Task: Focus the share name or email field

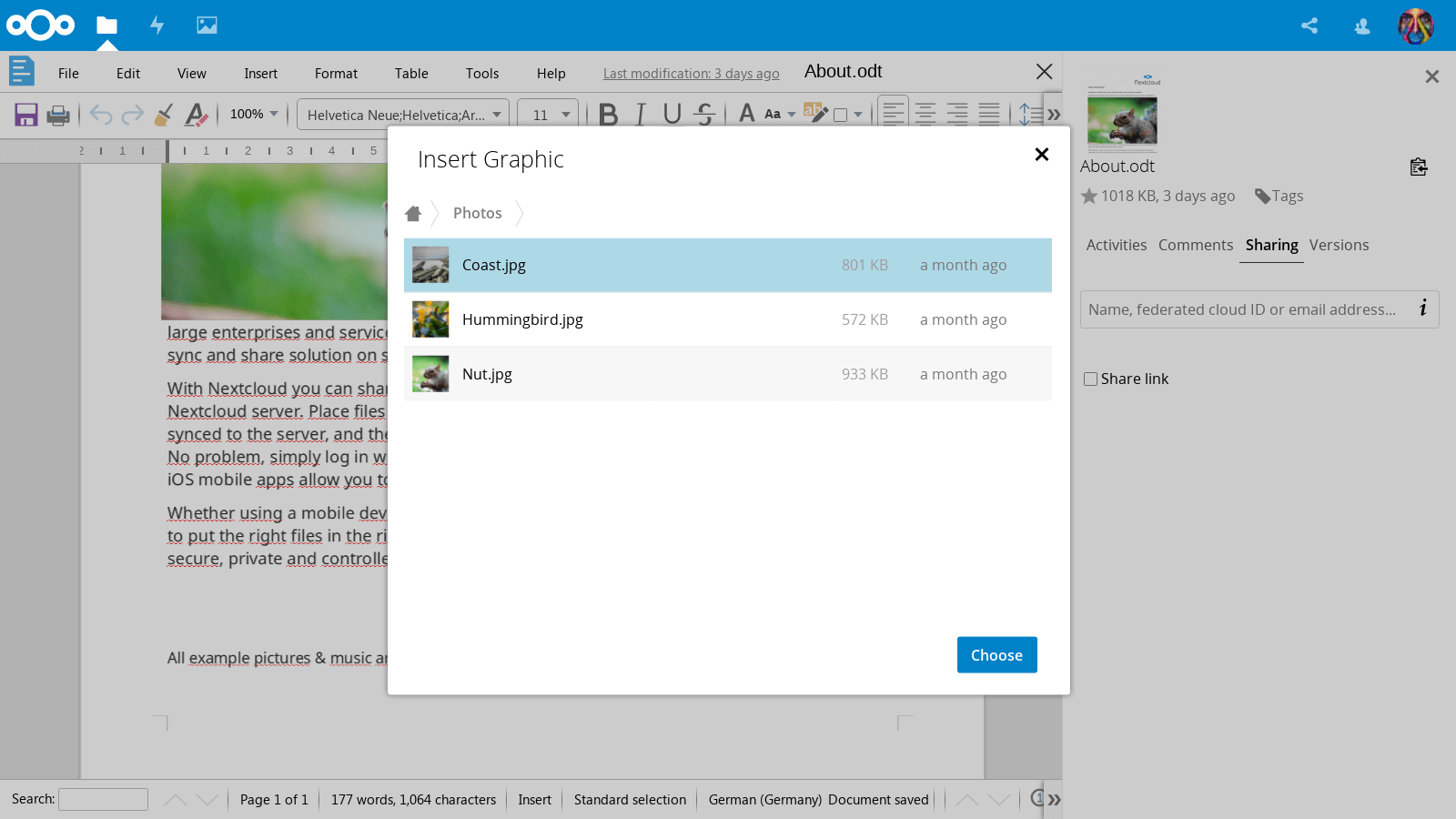Action: (x=1259, y=309)
